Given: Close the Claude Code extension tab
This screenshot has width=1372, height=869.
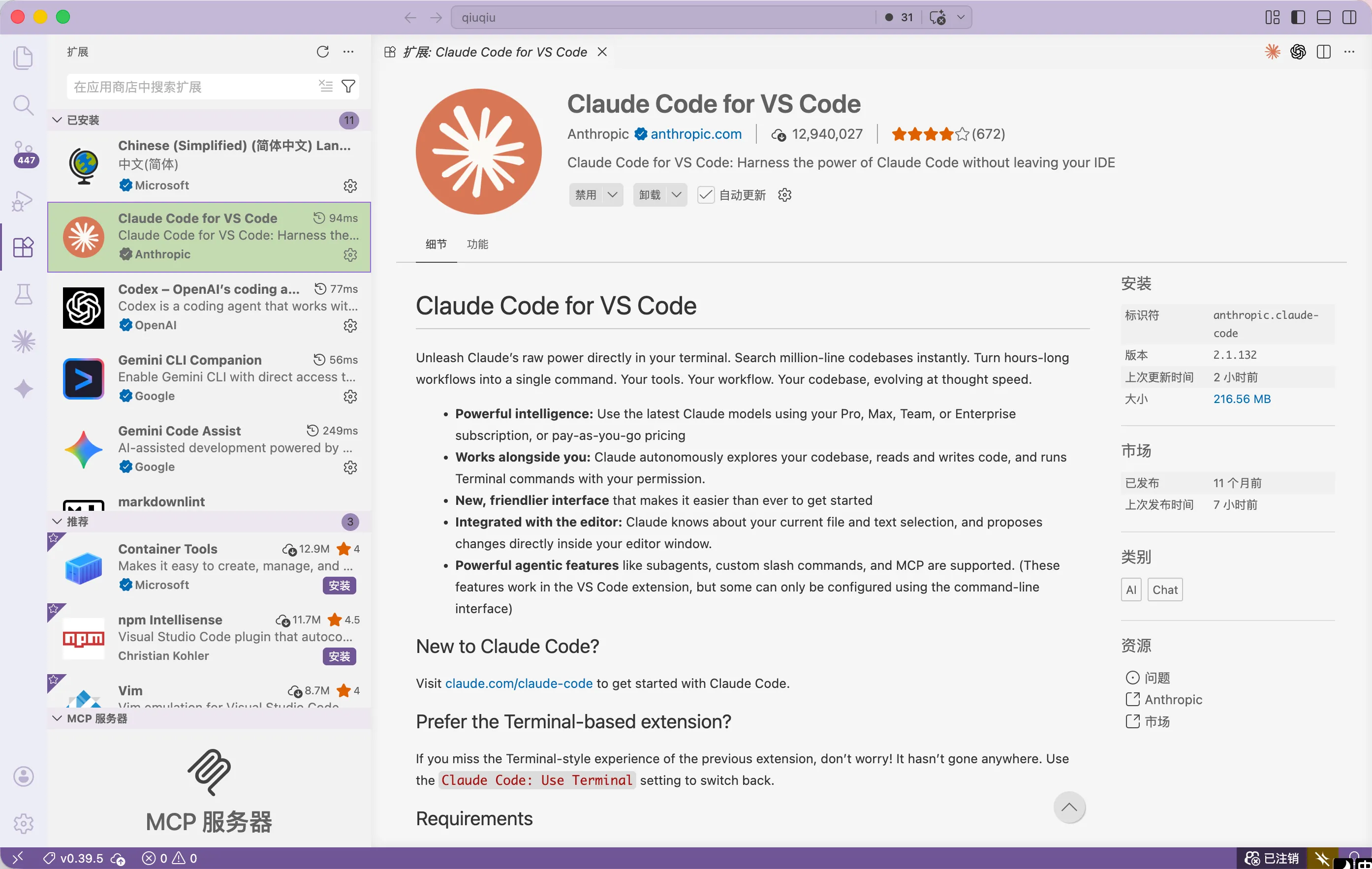Looking at the screenshot, I should (602, 52).
